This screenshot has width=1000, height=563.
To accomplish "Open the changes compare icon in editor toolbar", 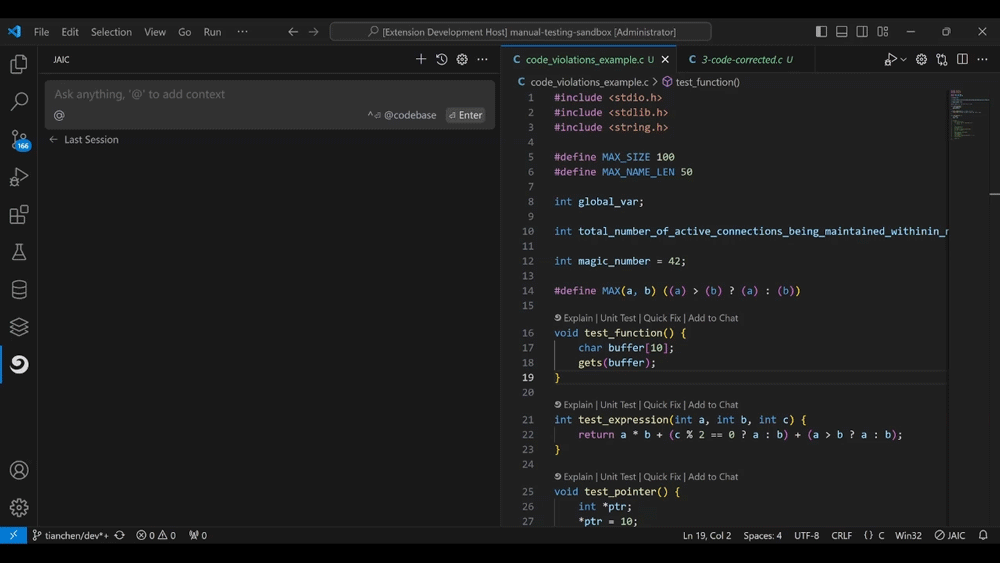I will point(942,59).
